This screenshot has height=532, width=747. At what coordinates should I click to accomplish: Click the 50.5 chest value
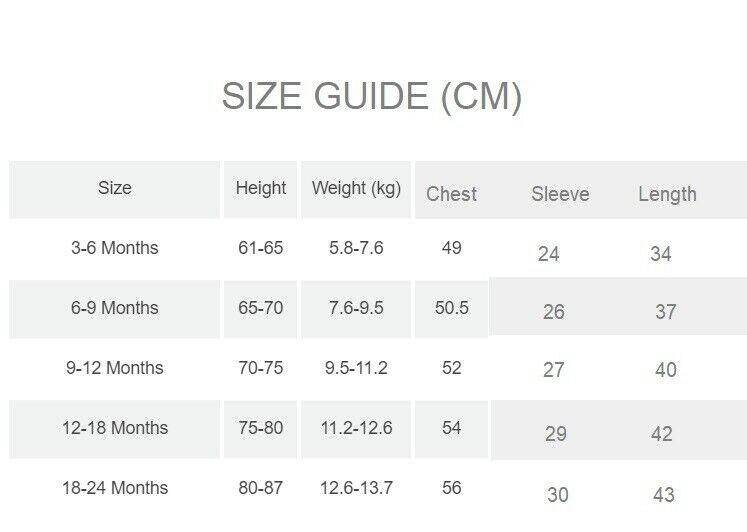(x=452, y=308)
